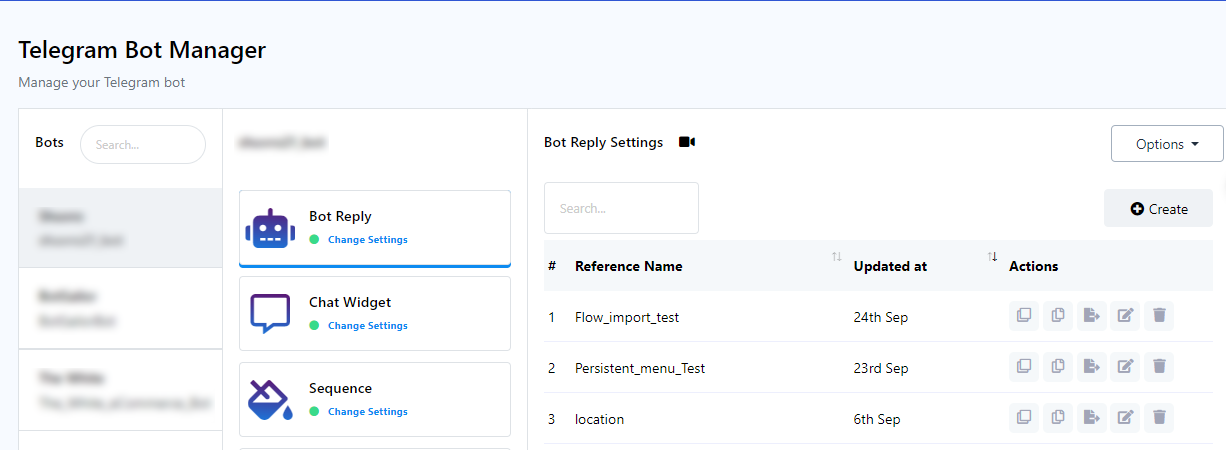Export the Flow_import_test reply

click(1091, 316)
